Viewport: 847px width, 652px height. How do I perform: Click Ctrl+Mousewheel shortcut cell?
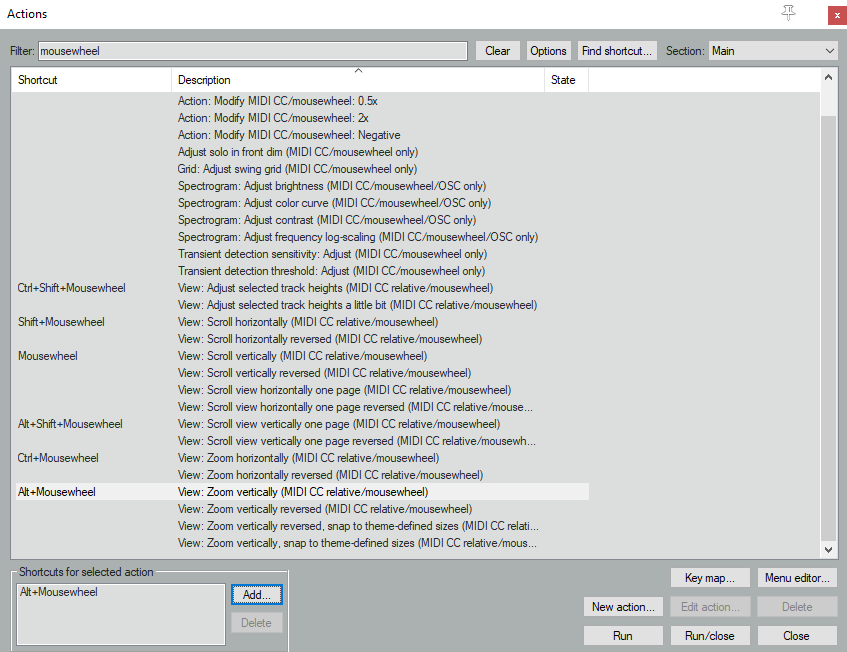point(58,458)
